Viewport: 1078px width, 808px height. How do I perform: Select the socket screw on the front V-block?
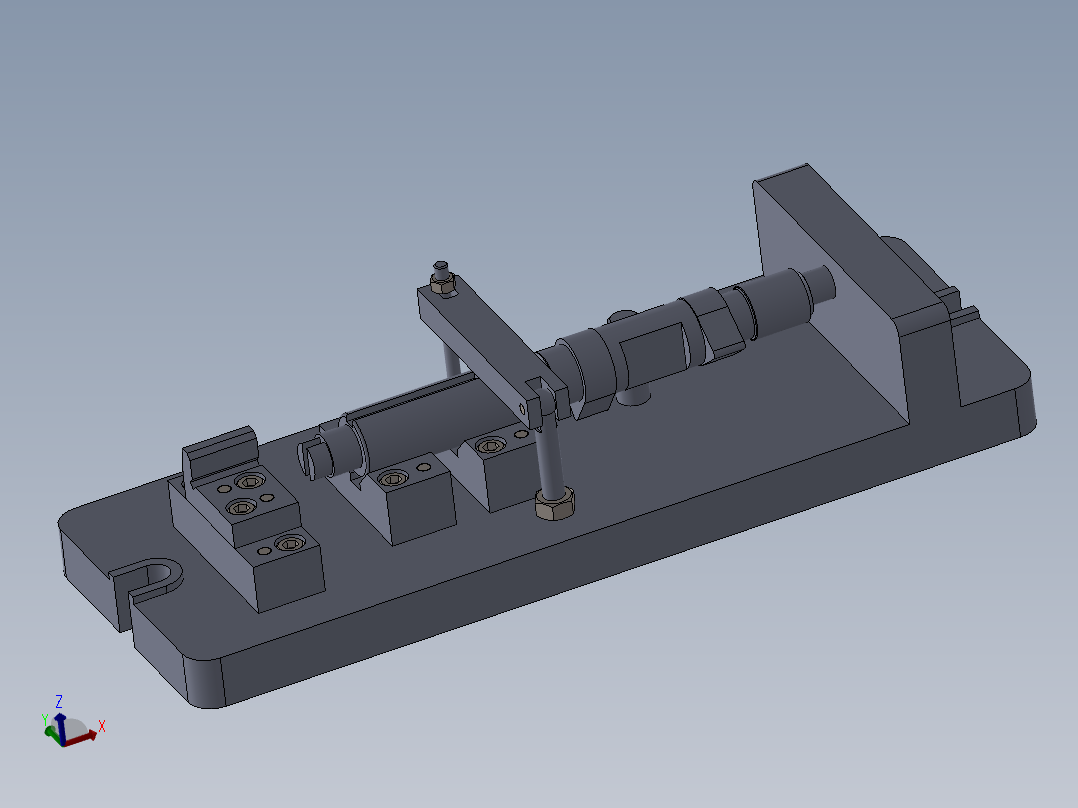[393, 479]
